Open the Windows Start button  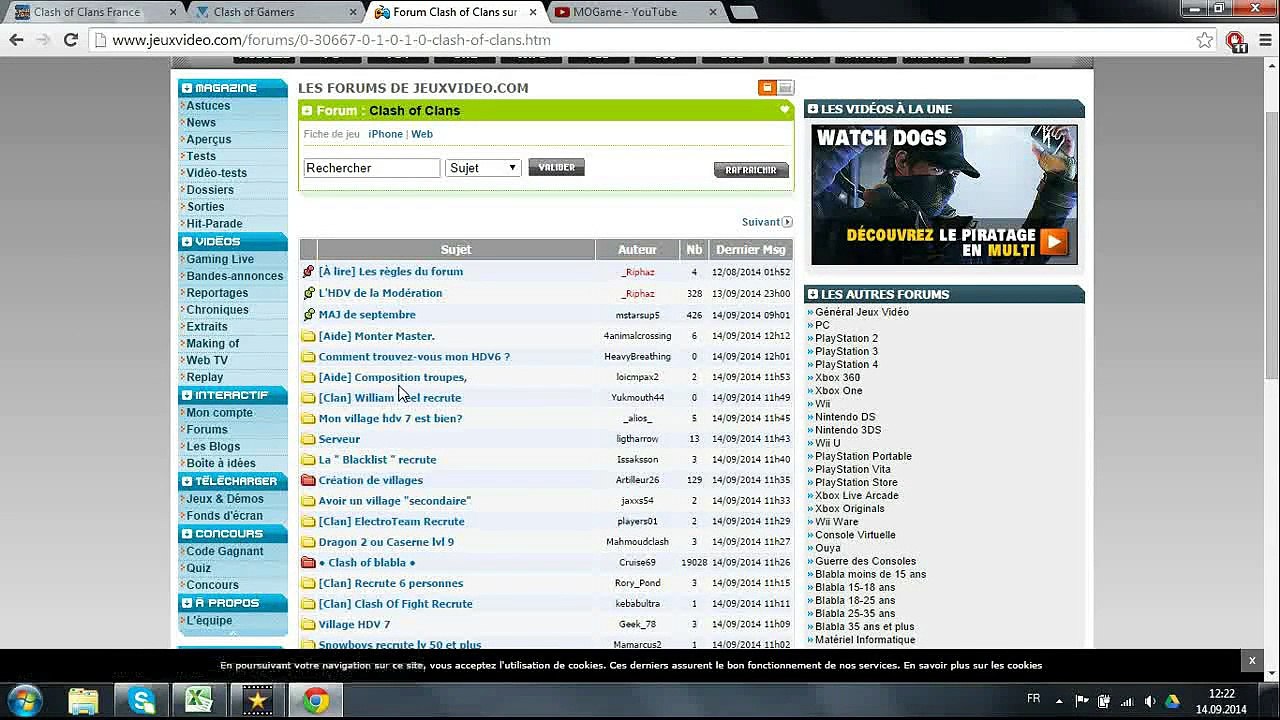(24, 700)
